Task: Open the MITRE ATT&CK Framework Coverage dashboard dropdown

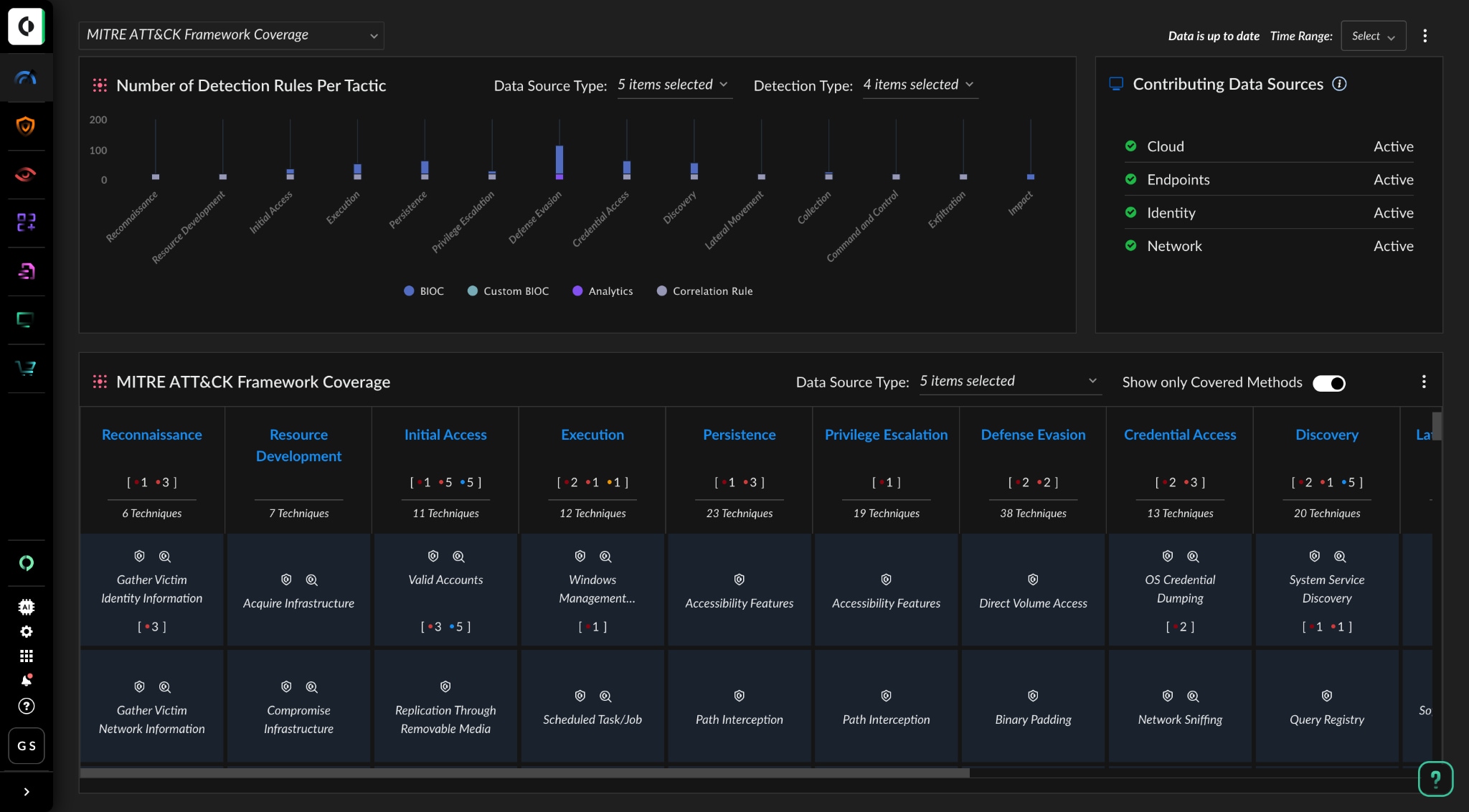Action: tap(231, 35)
